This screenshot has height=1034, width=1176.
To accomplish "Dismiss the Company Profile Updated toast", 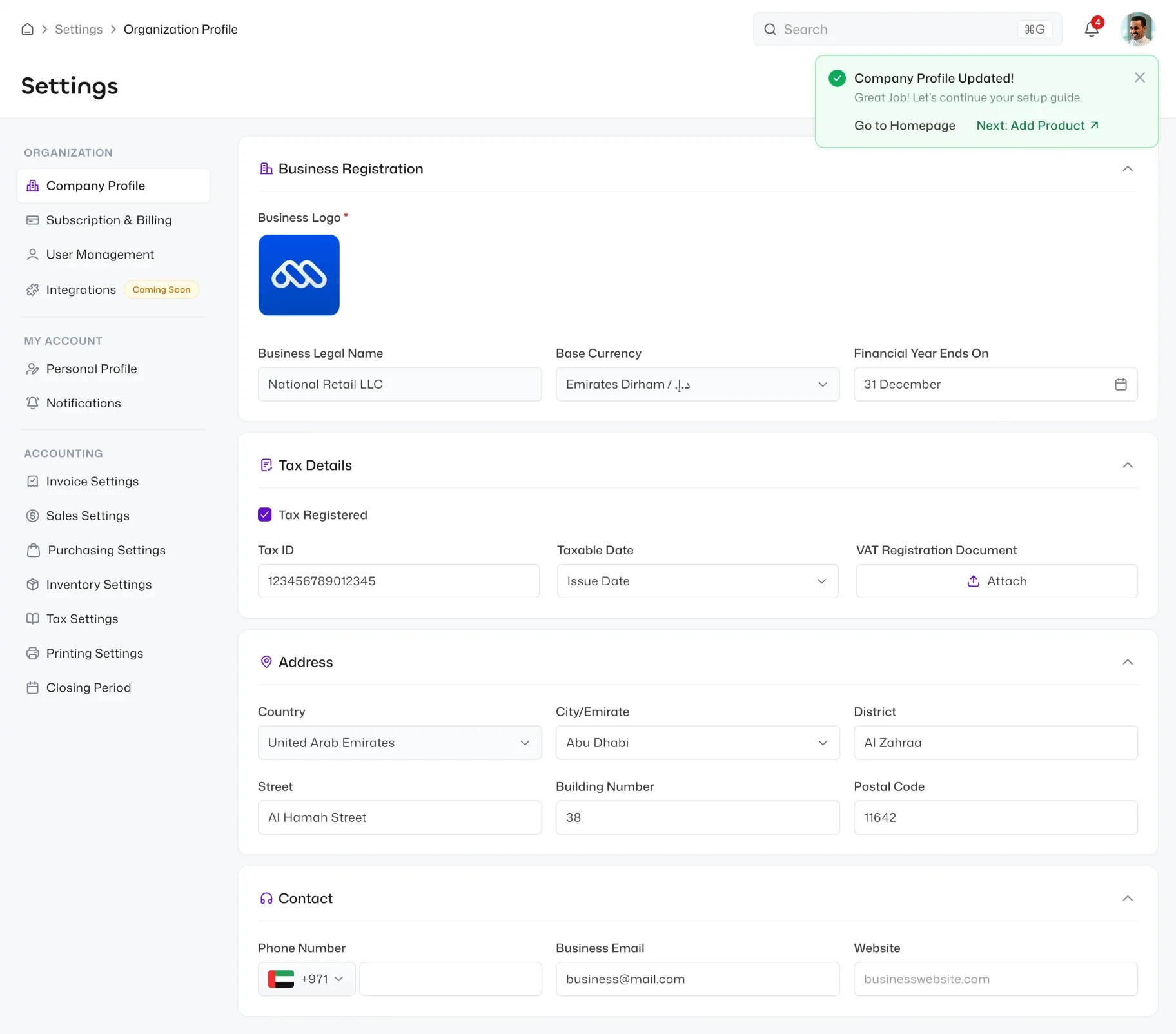I will pos(1139,77).
